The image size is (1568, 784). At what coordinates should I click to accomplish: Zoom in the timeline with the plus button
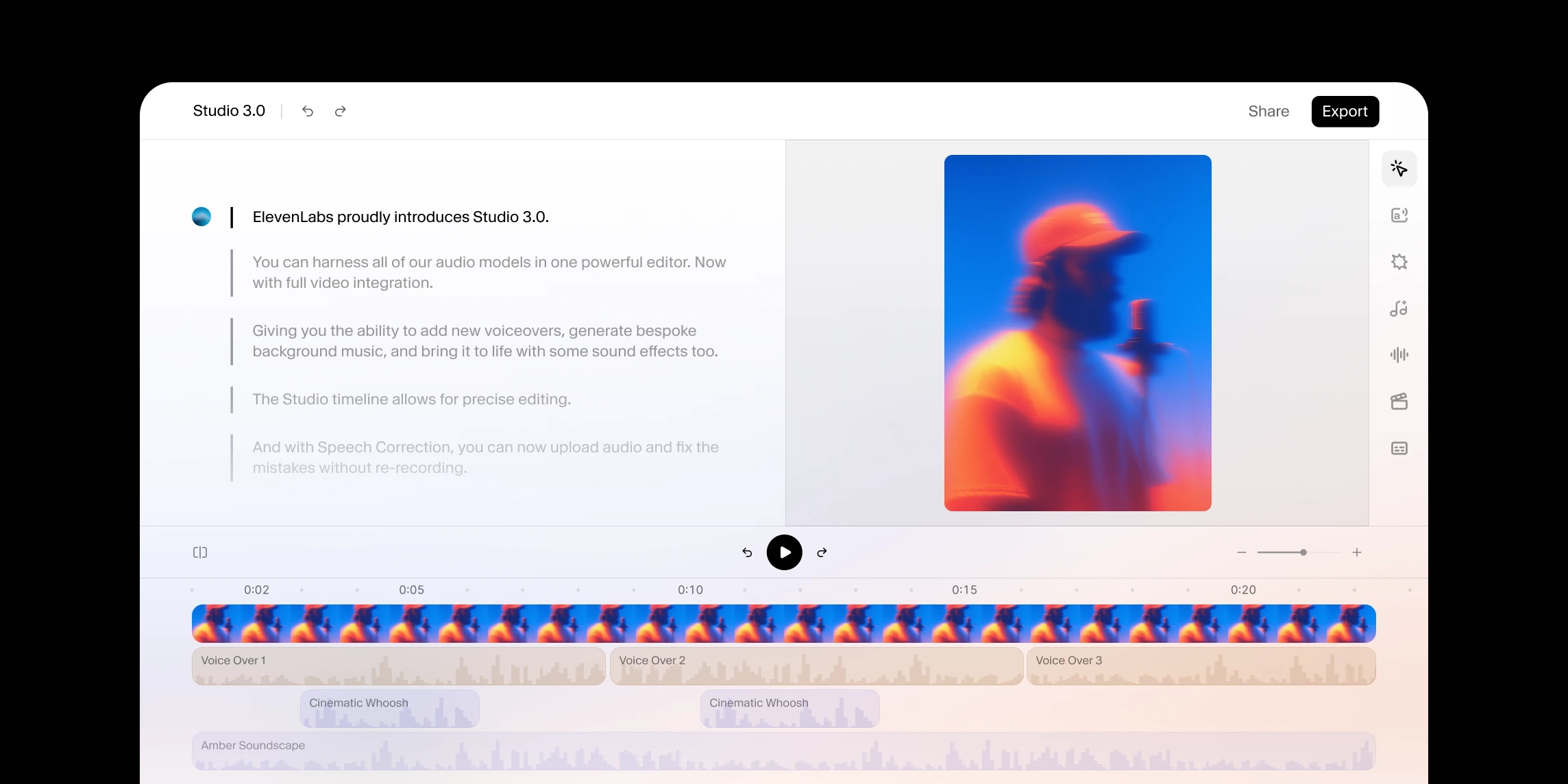coord(1357,552)
